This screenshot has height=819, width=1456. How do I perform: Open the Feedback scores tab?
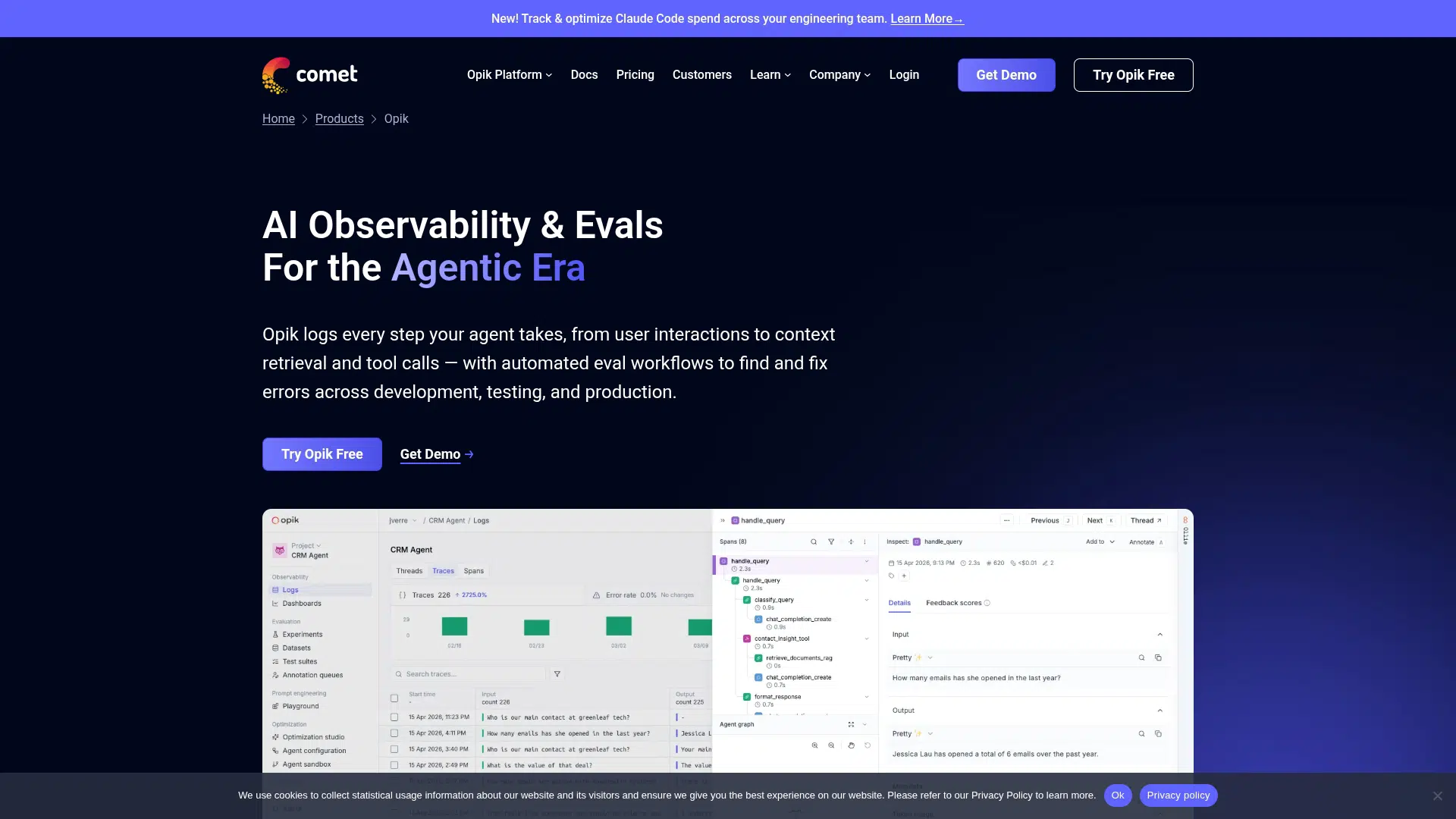pos(958,604)
